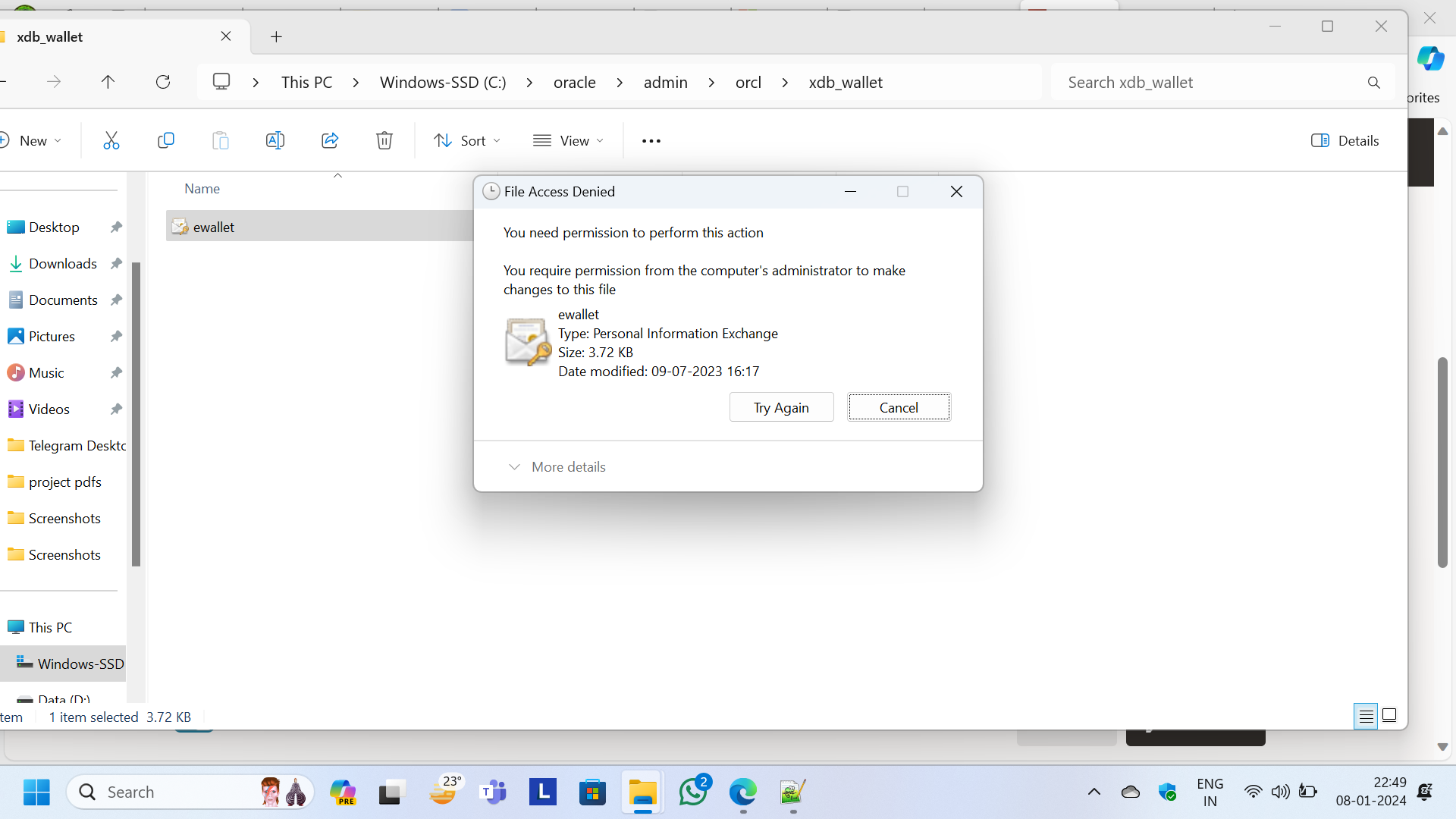Open a new tab with plus button
The height and width of the screenshot is (819, 1456).
(x=276, y=36)
